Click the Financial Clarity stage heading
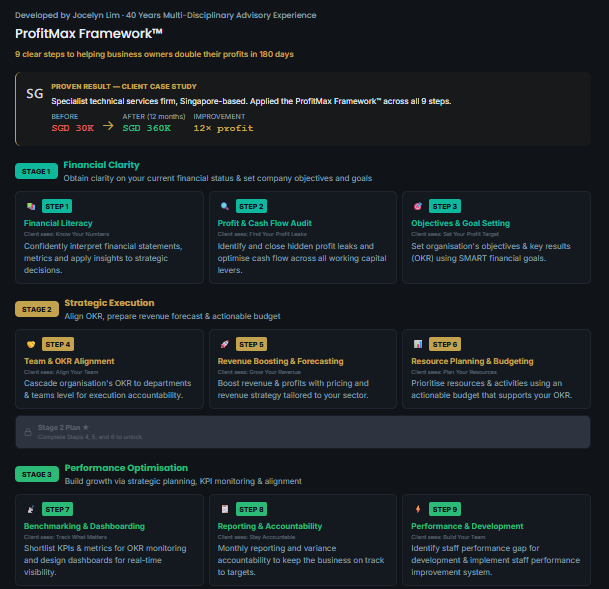 coord(101,165)
